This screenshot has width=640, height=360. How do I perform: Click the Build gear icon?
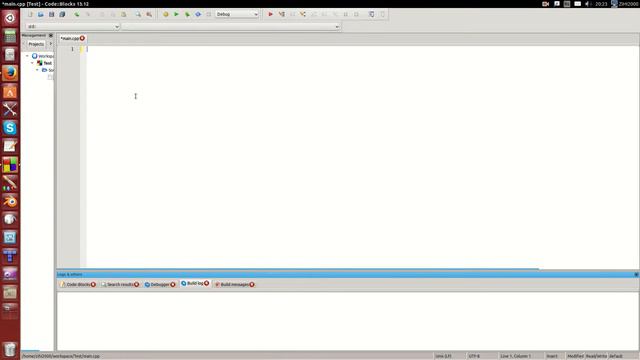pos(166,14)
